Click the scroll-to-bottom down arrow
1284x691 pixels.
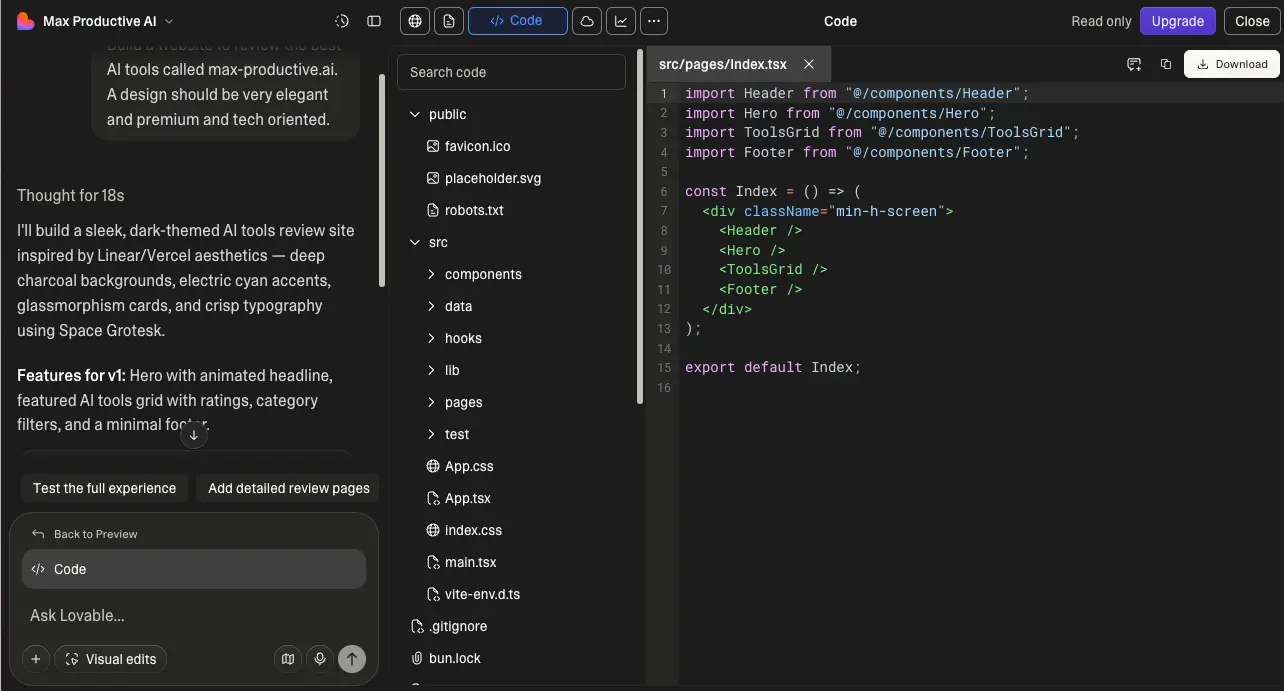click(194, 435)
